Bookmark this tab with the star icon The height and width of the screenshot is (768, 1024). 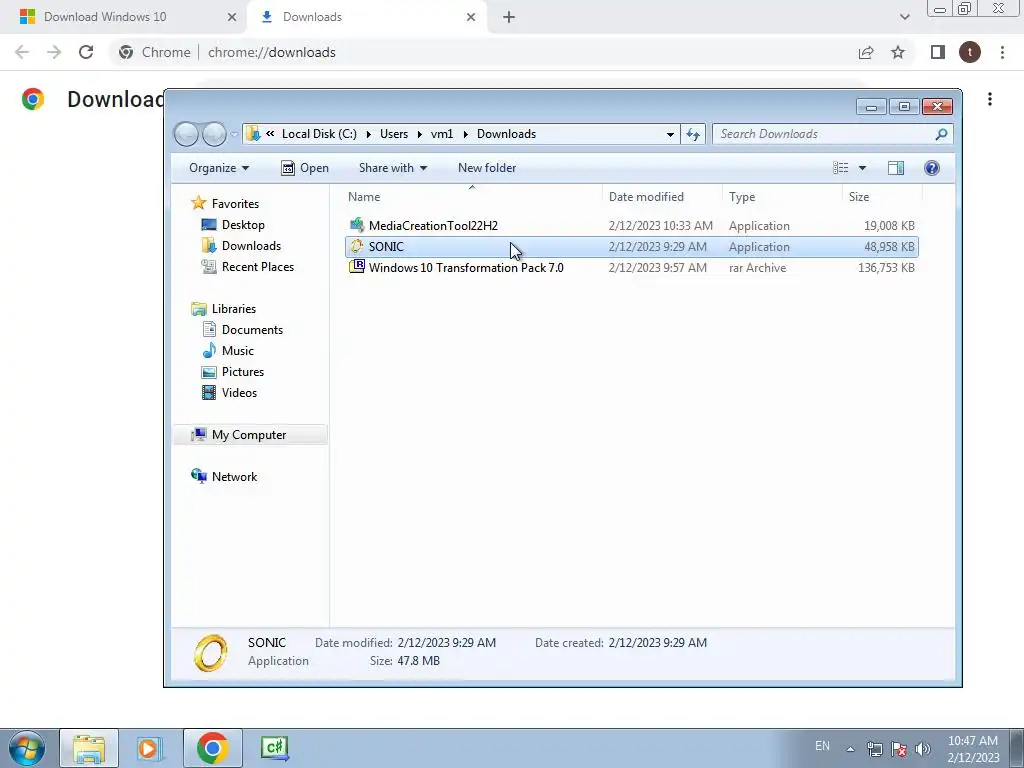(x=898, y=52)
